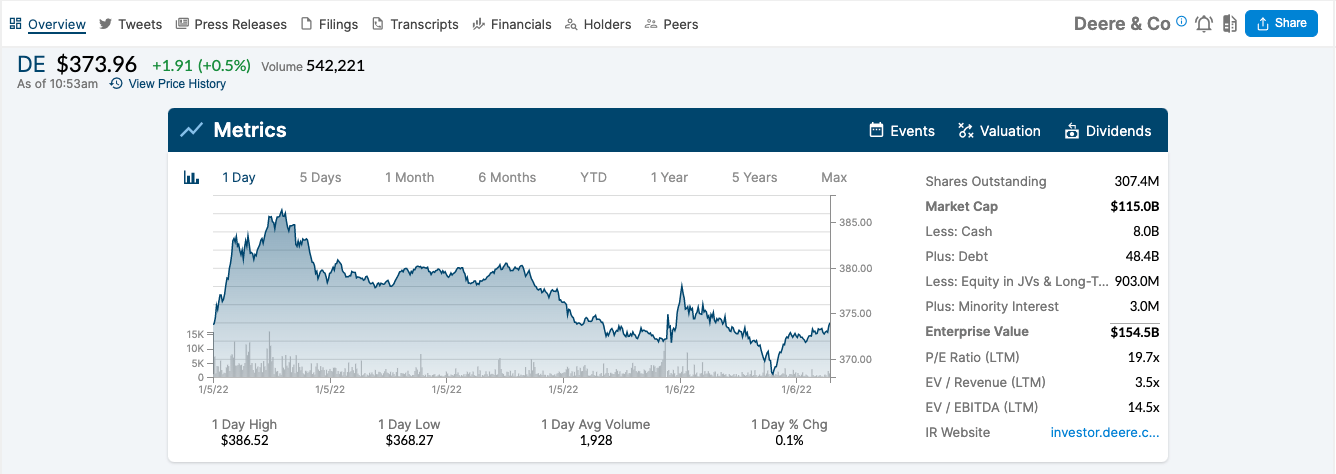Choose the 1 Year chart range
The image size is (1336, 474).
[669, 178]
